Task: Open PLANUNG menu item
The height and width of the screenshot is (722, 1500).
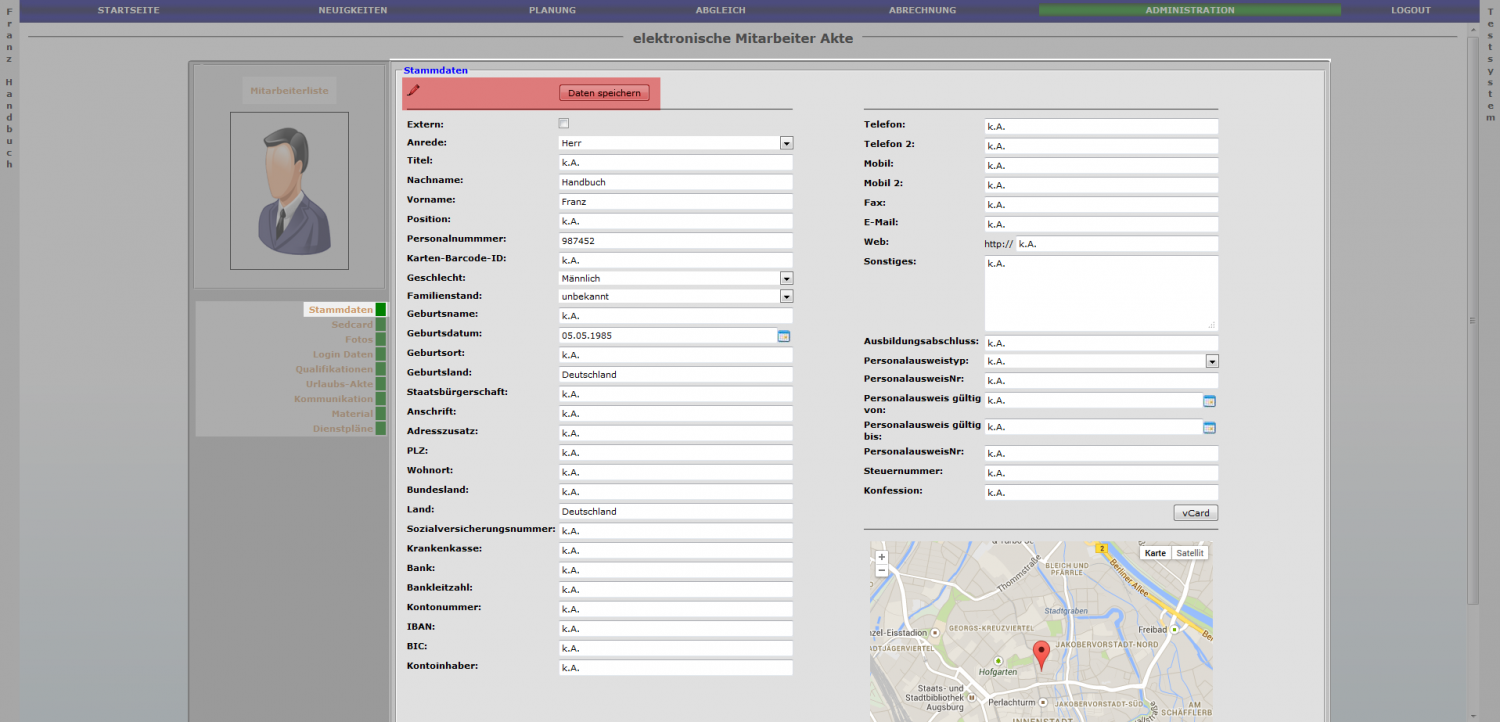Action: (x=552, y=10)
